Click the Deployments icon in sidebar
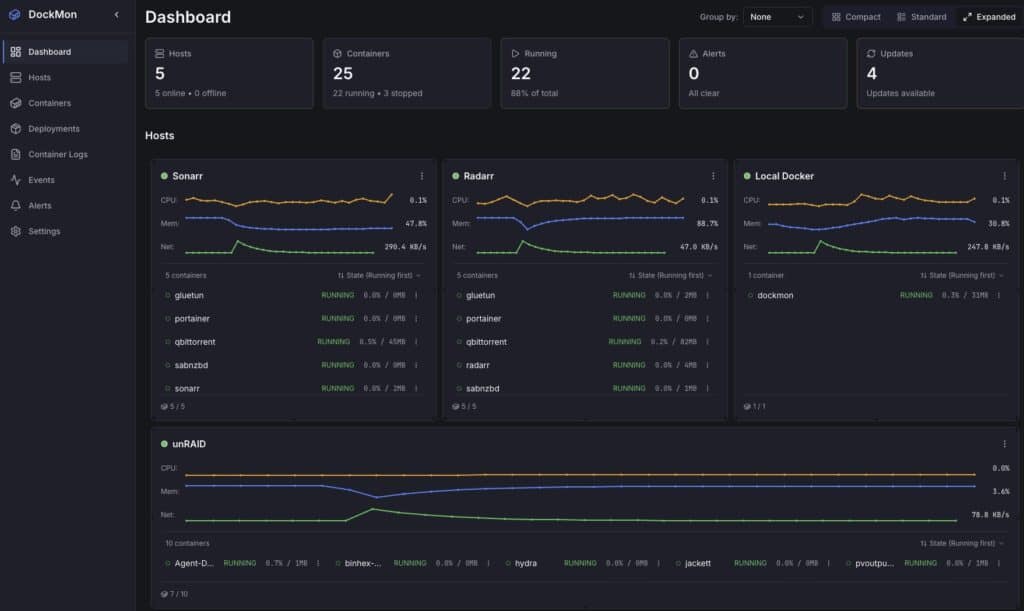The image size is (1024, 611). tap(16, 129)
